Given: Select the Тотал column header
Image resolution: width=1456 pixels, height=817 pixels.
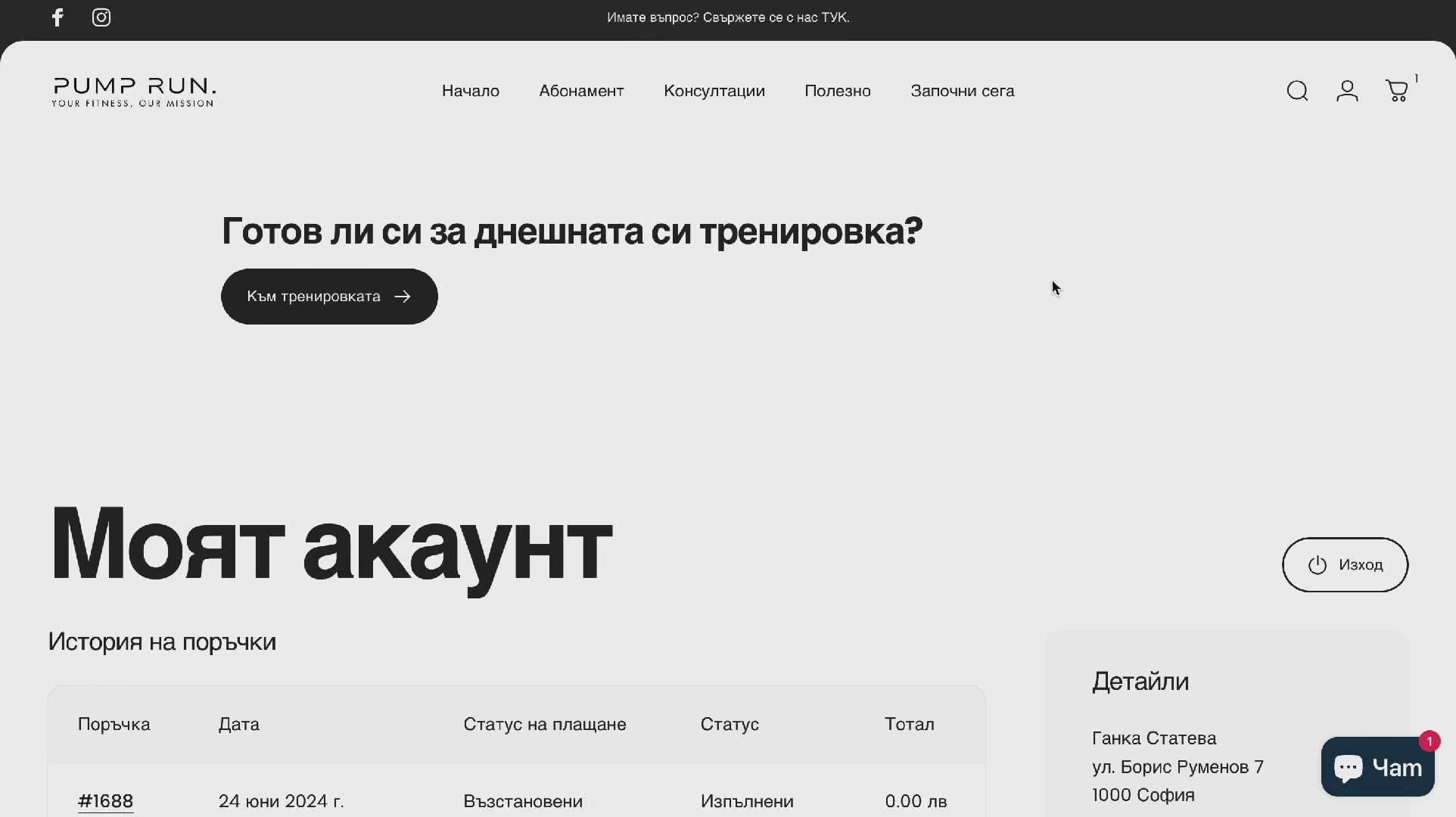Looking at the screenshot, I should tap(910, 724).
